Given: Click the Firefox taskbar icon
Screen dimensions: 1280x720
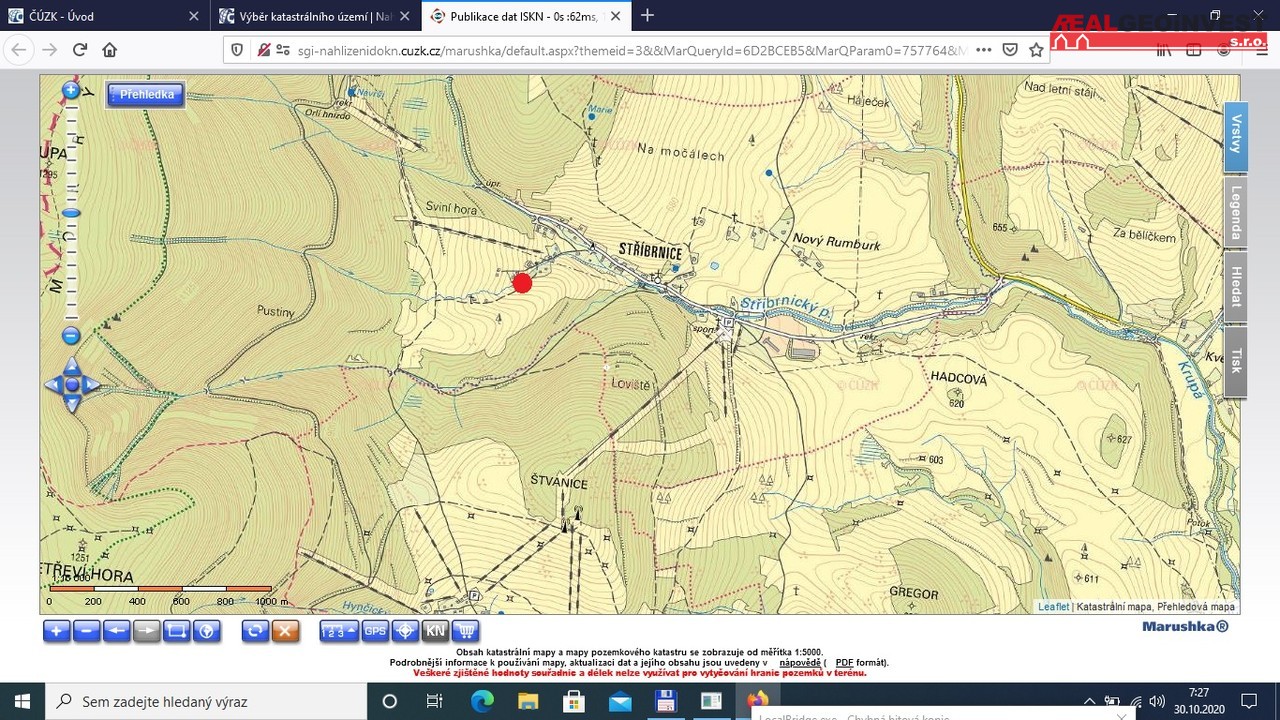Looking at the screenshot, I should [757, 701].
